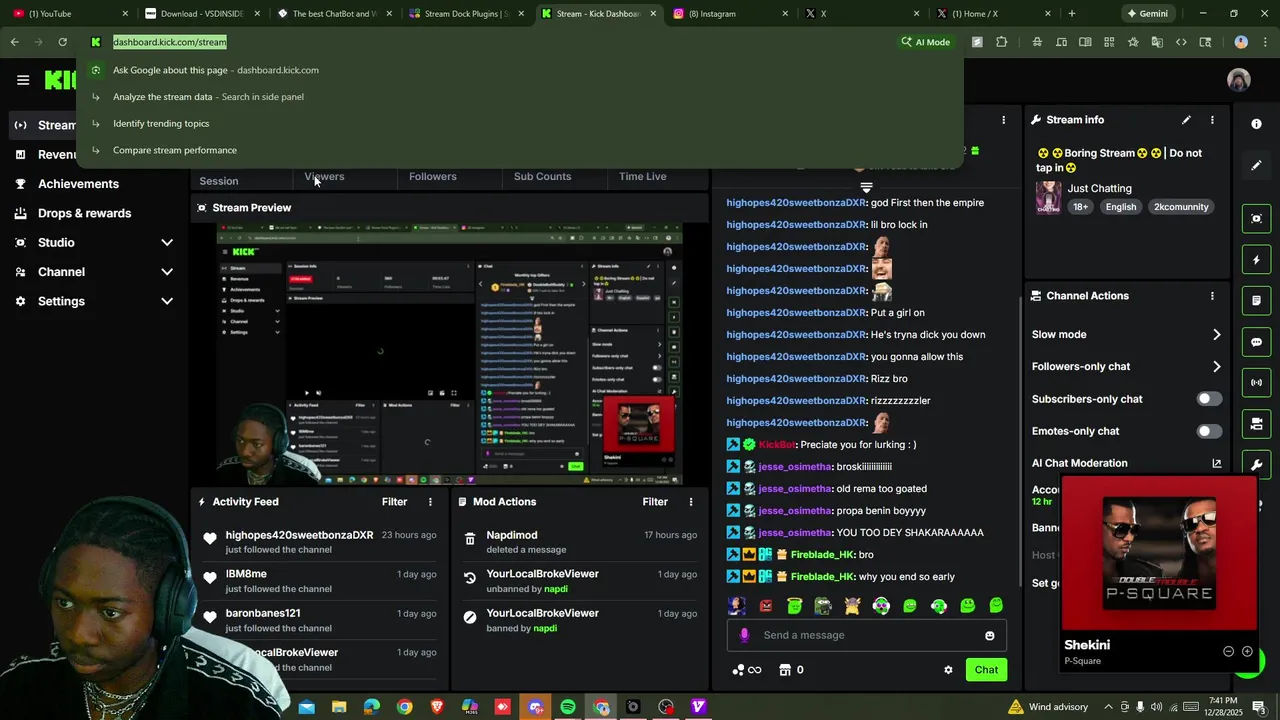Open Achievements in the sidebar
1280x720 pixels.
[78, 184]
